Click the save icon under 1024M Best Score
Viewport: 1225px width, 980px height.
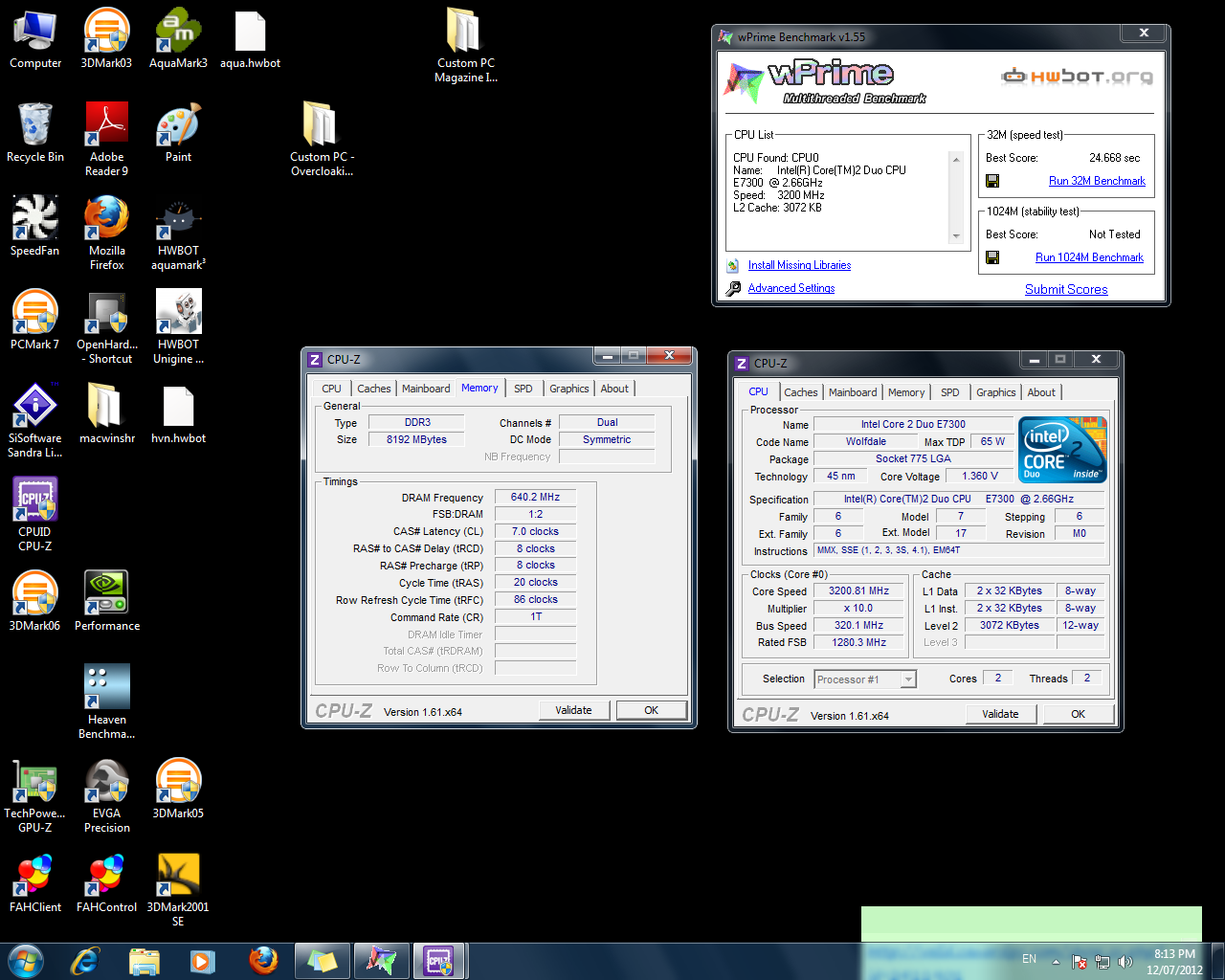[x=992, y=257]
